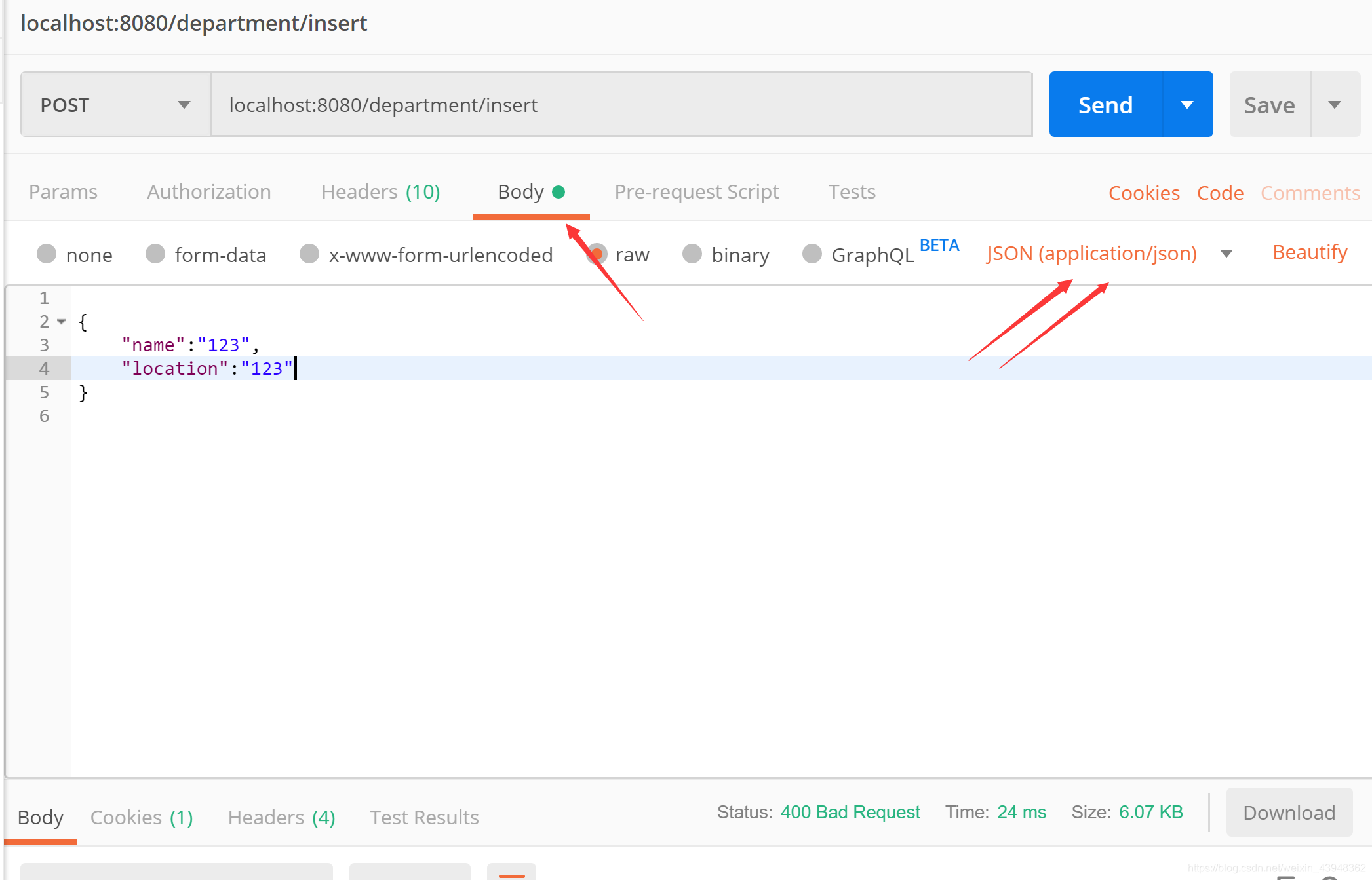This screenshot has height=880, width=1372.
Task: Select the none body type radio
Action: (x=47, y=254)
